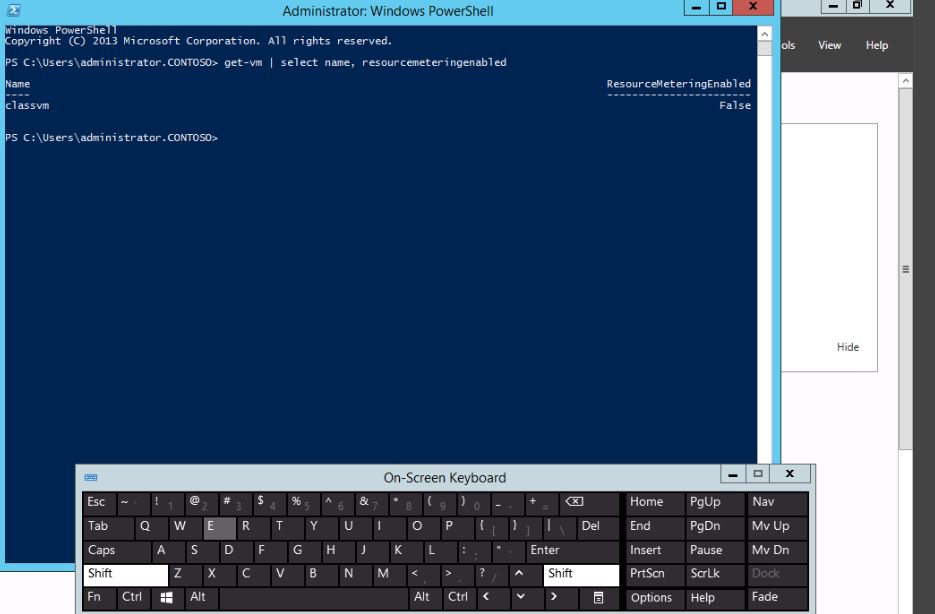
Task: Click the ResourceMeteringEnabled column header
Action: 679,84
